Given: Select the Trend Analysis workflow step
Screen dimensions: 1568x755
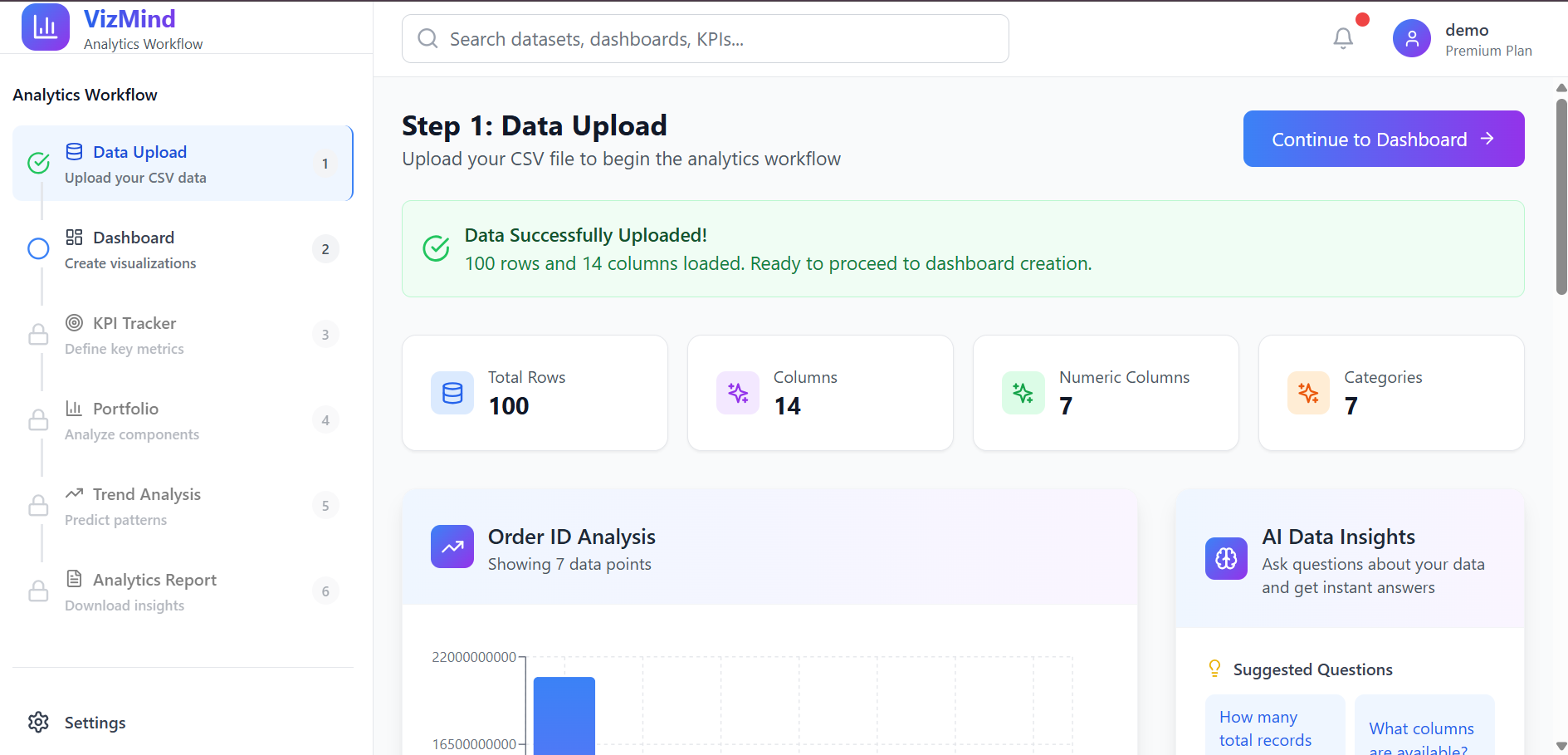Looking at the screenshot, I should [x=183, y=506].
